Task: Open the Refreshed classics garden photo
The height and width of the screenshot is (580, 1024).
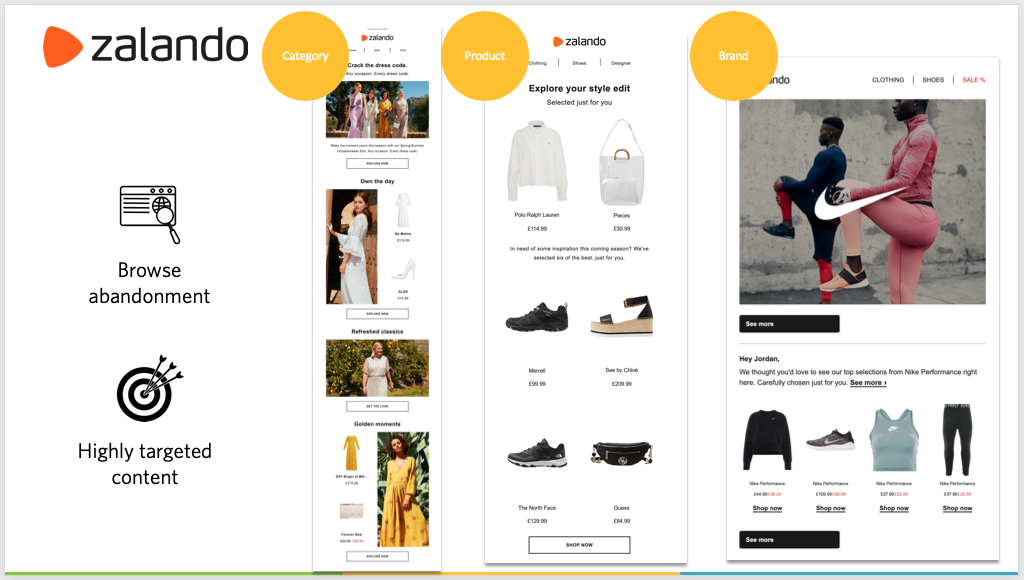Action: [x=377, y=368]
